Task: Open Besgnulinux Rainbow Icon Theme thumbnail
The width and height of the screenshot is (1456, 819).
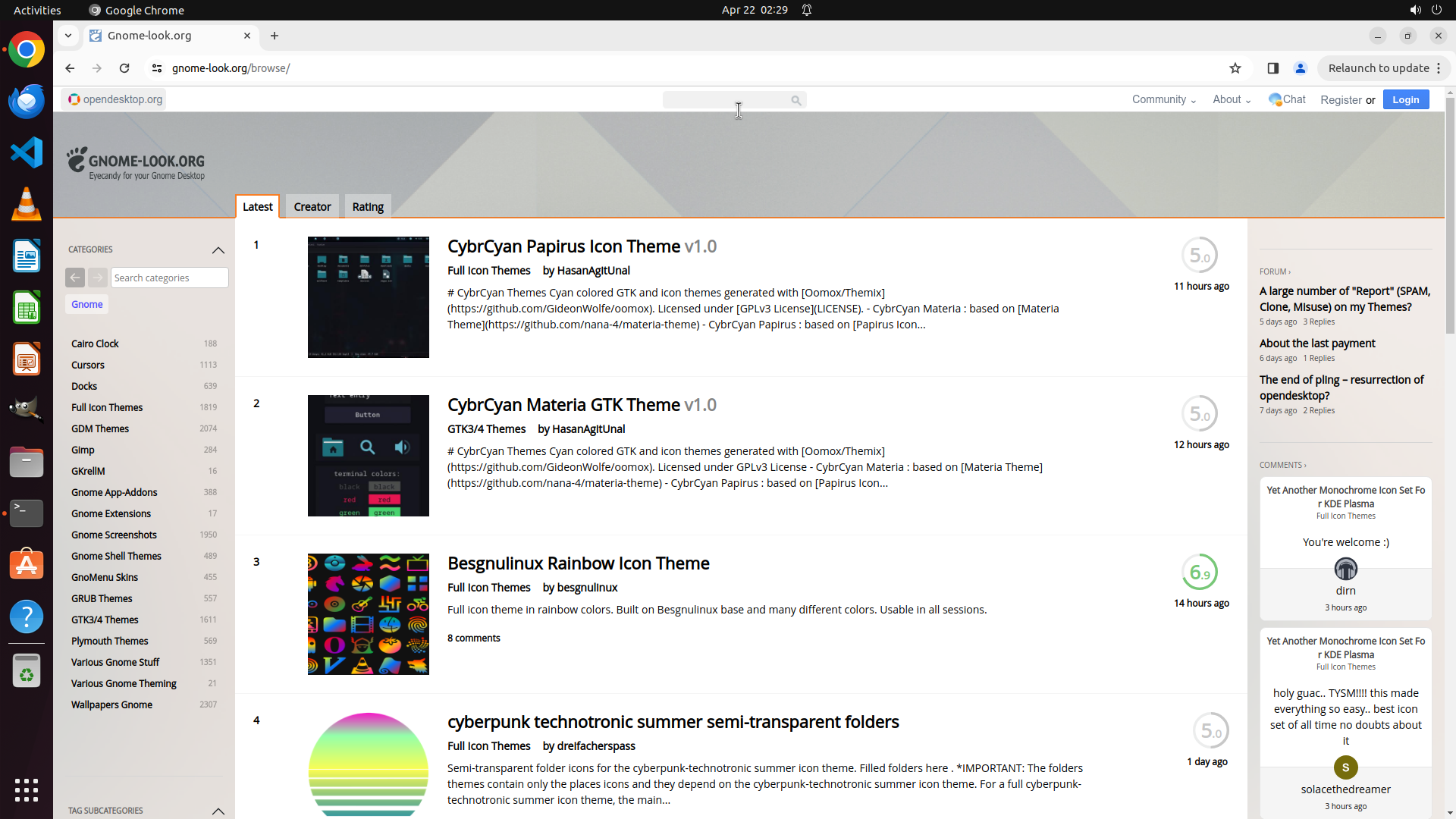Action: [369, 614]
